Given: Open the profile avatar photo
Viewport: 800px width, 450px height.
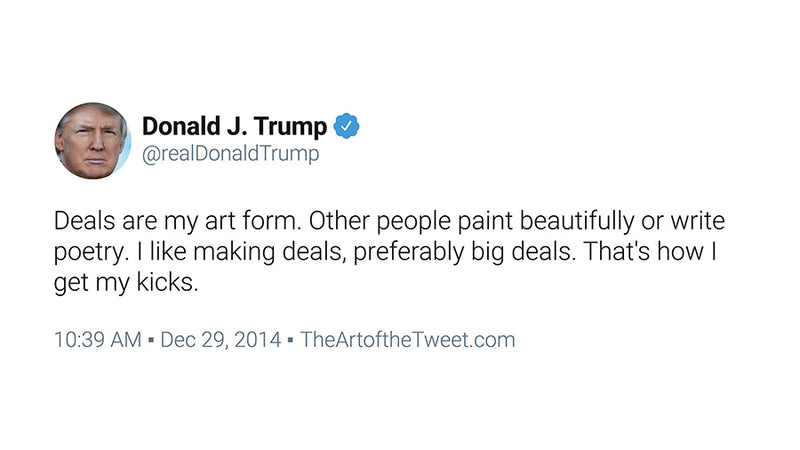Looking at the screenshot, I should (x=92, y=141).
